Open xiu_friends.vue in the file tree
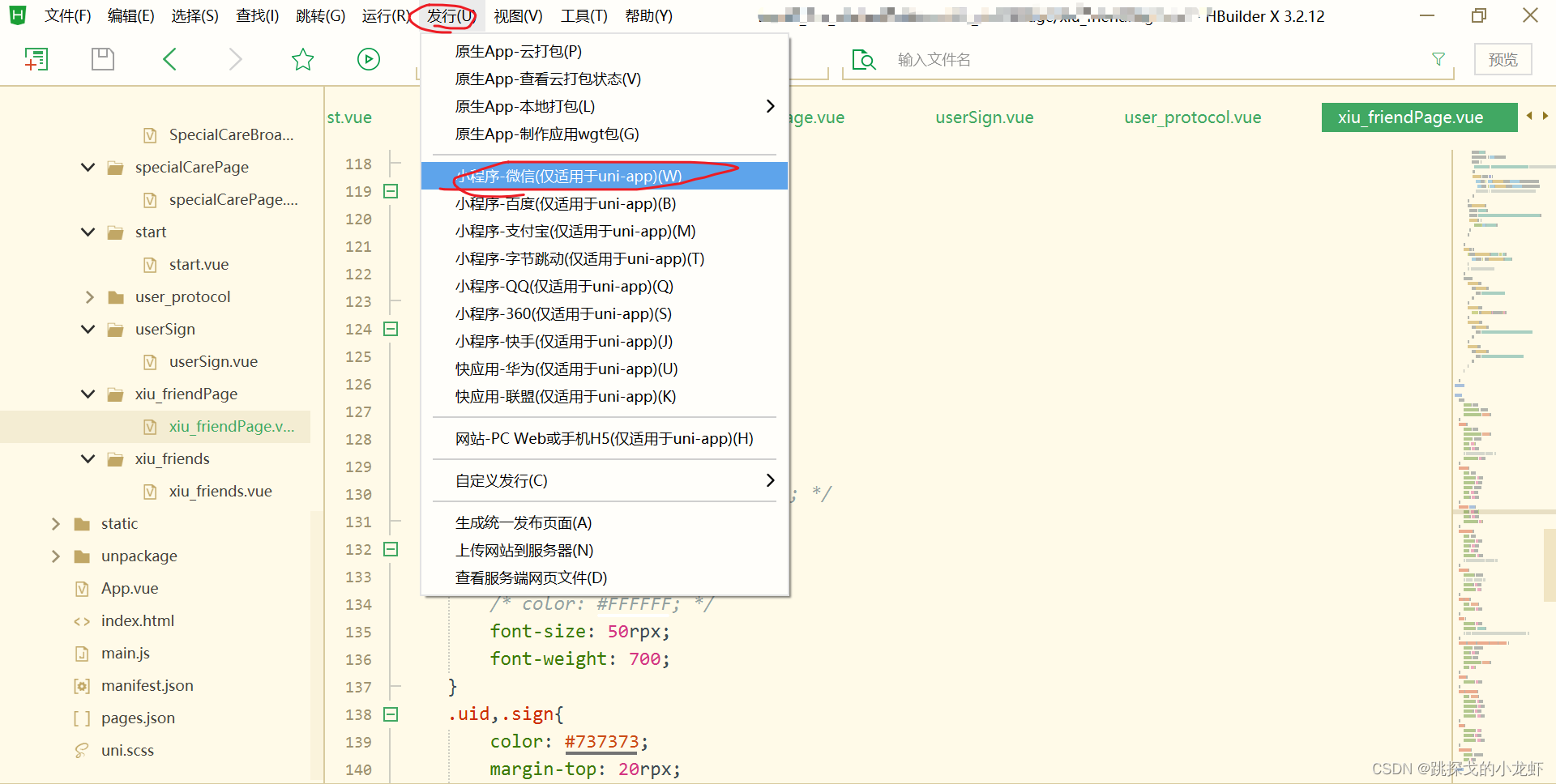Screen dimensions: 1556x784 pyautogui.click(x=220, y=492)
